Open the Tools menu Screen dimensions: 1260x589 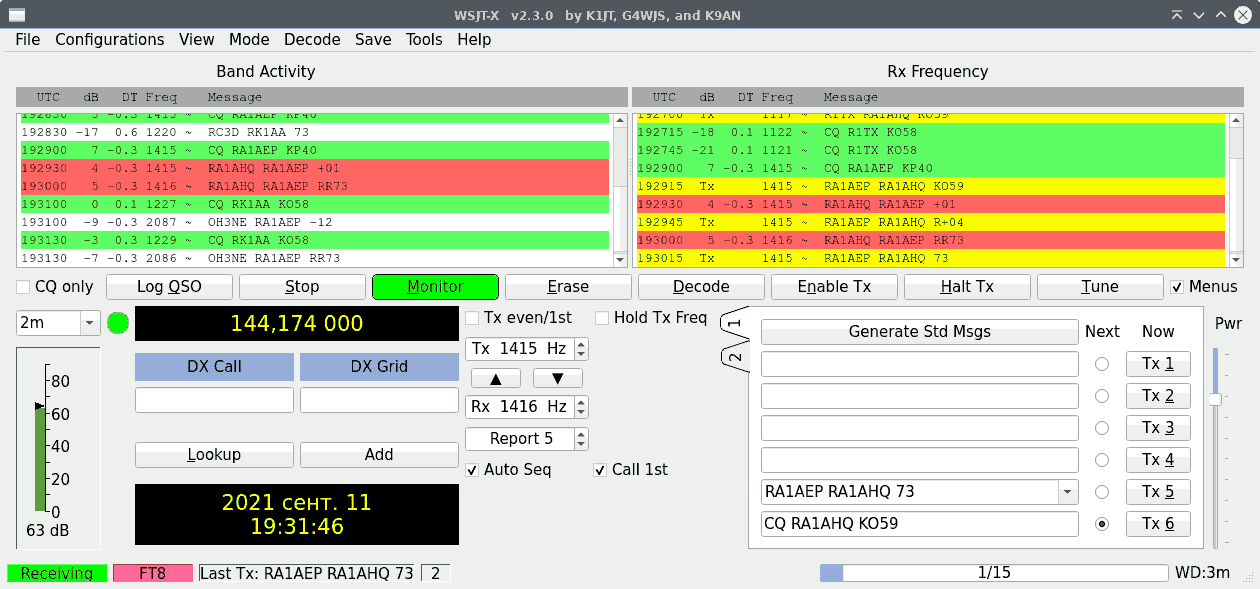(424, 40)
